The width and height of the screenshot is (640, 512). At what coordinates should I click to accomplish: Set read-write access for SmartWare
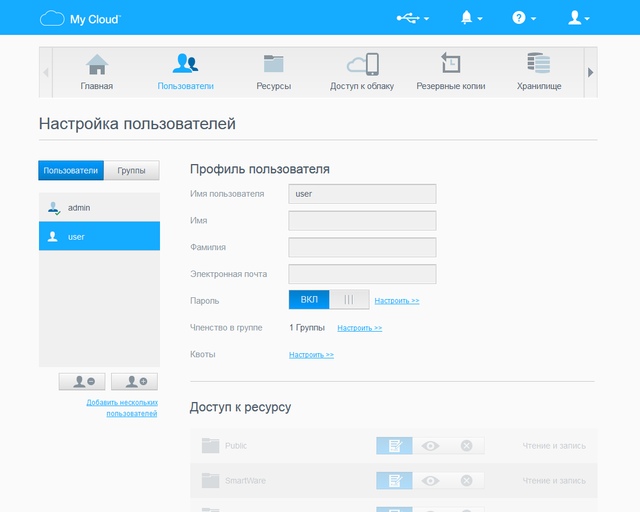tap(394, 481)
